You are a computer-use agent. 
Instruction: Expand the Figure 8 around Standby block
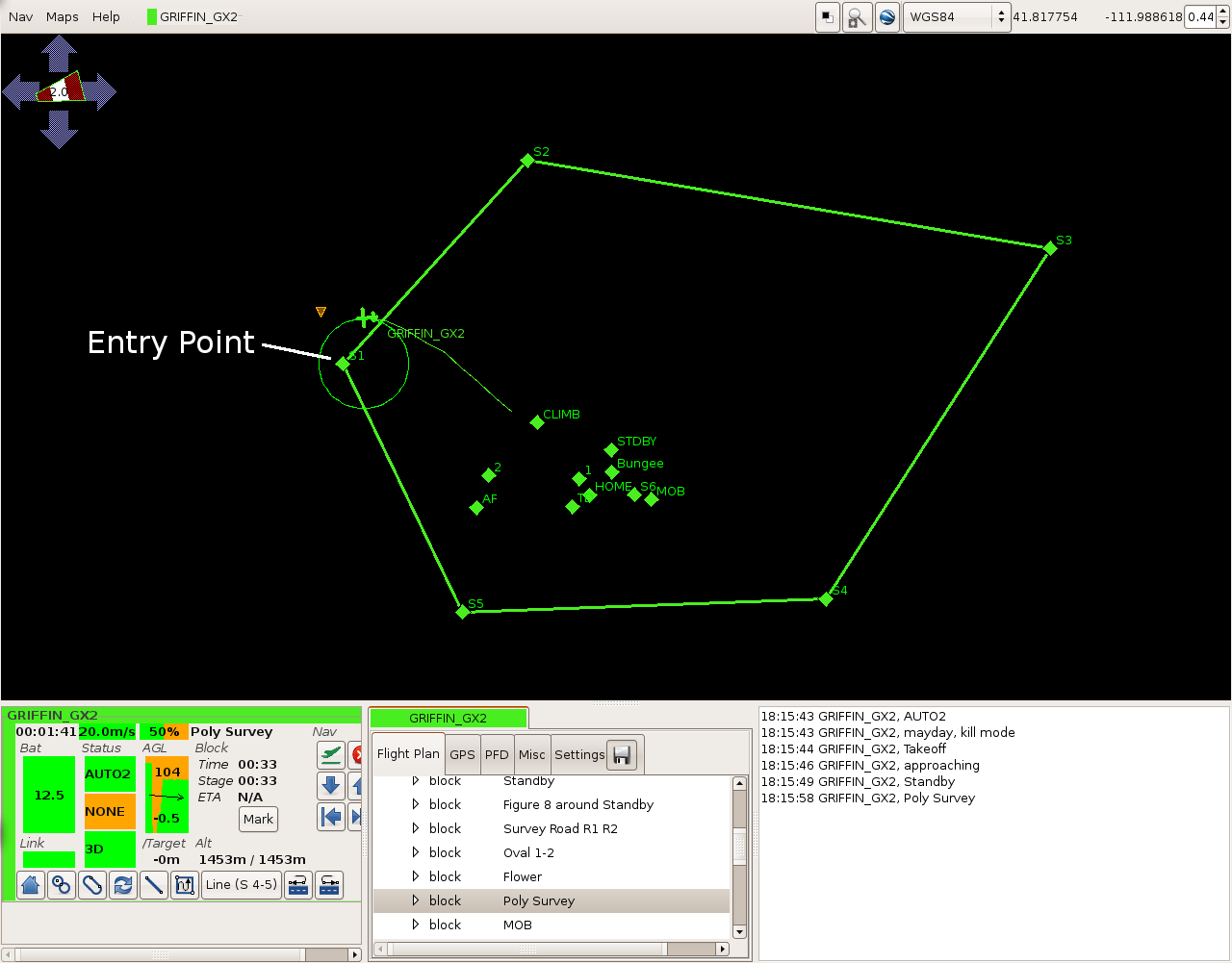(416, 804)
